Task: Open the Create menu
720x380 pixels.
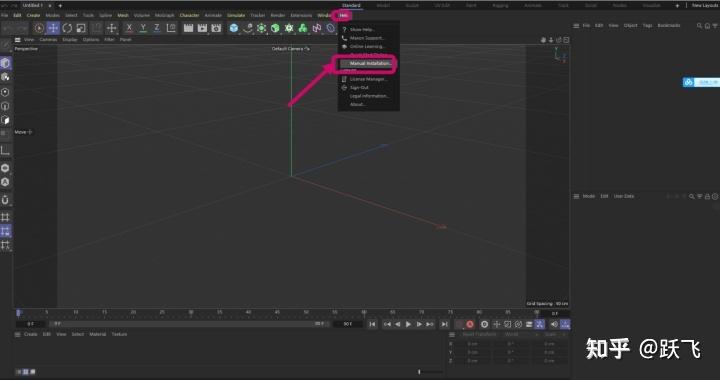Action: pyautogui.click(x=33, y=15)
